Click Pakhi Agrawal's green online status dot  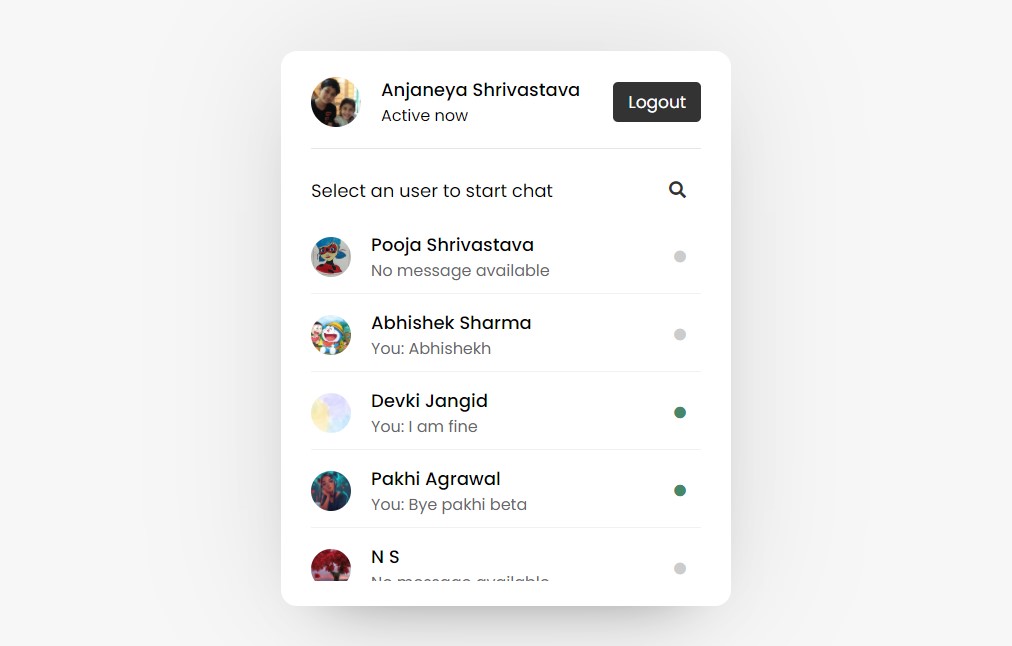pos(680,490)
